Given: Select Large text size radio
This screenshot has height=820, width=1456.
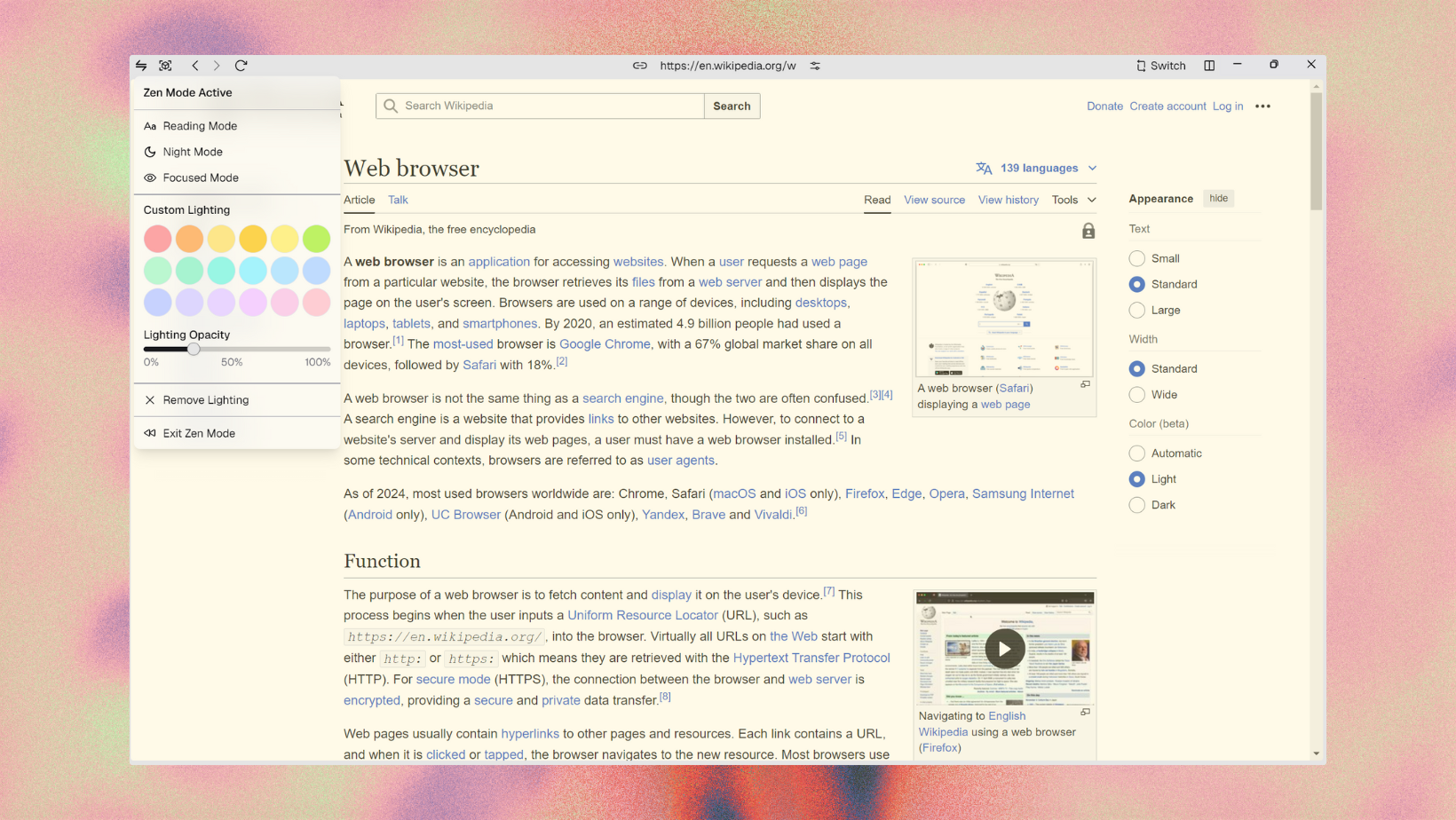Looking at the screenshot, I should pos(1136,310).
